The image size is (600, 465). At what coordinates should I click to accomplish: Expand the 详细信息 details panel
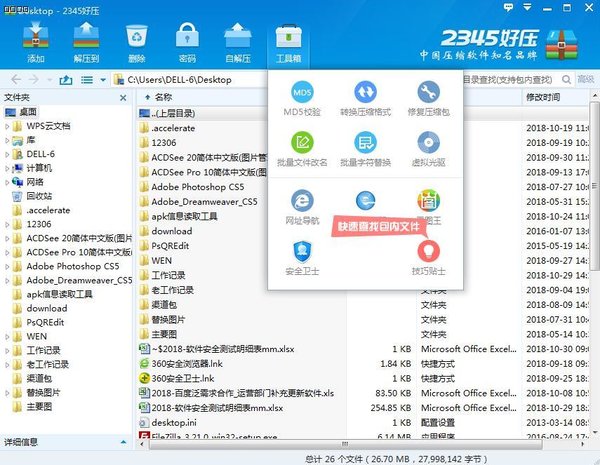[x=123, y=442]
